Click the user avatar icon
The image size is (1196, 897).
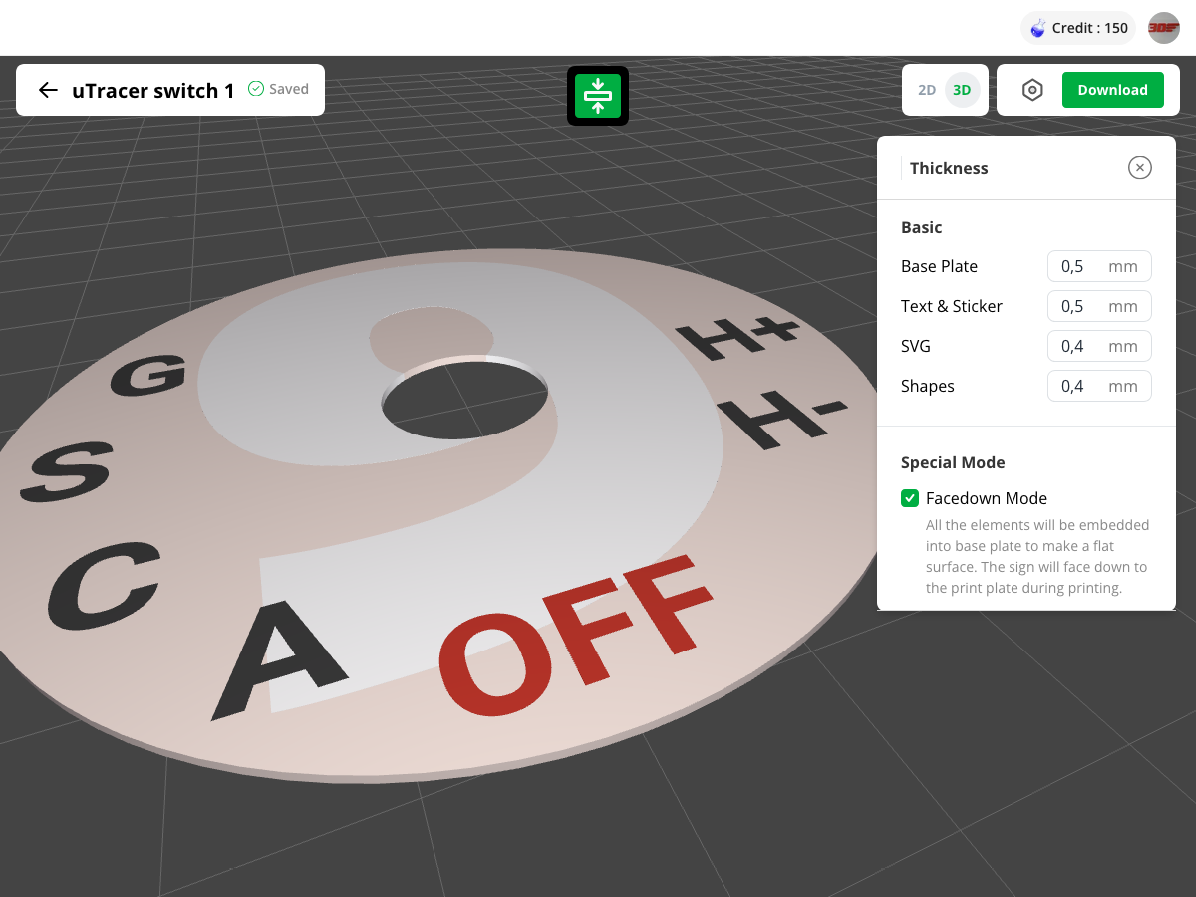coord(1163,28)
